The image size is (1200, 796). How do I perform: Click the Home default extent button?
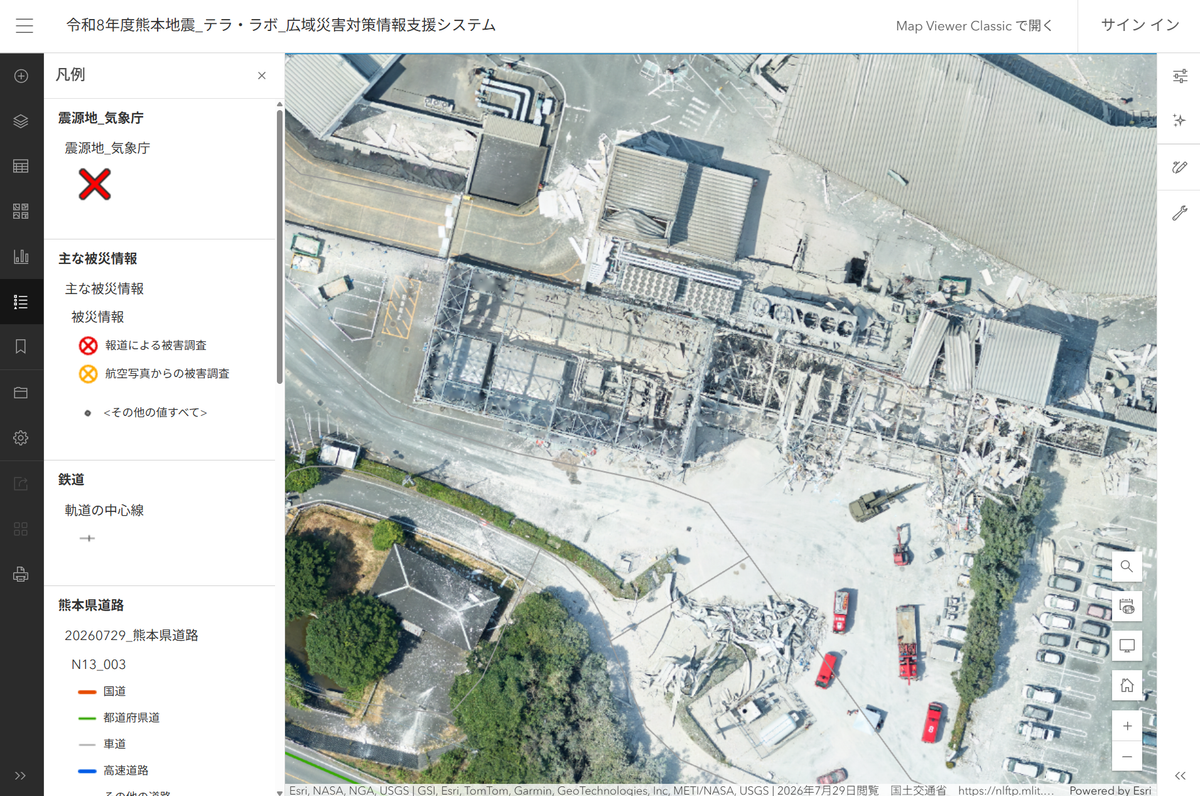pyautogui.click(x=1127, y=686)
